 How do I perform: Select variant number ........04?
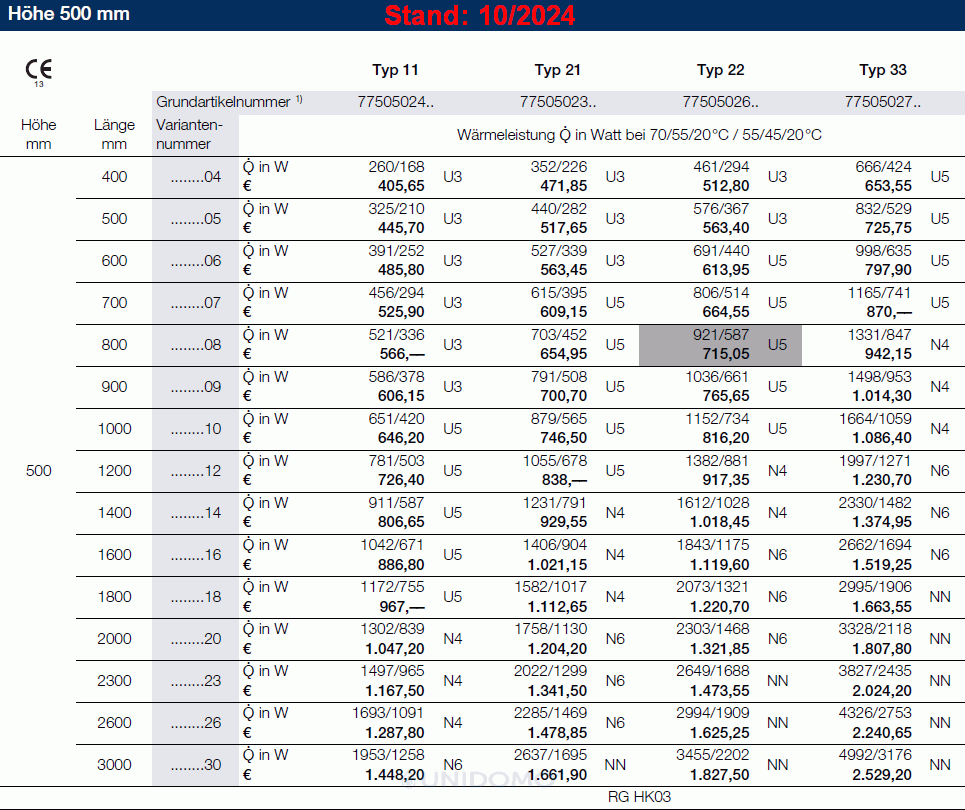(195, 177)
